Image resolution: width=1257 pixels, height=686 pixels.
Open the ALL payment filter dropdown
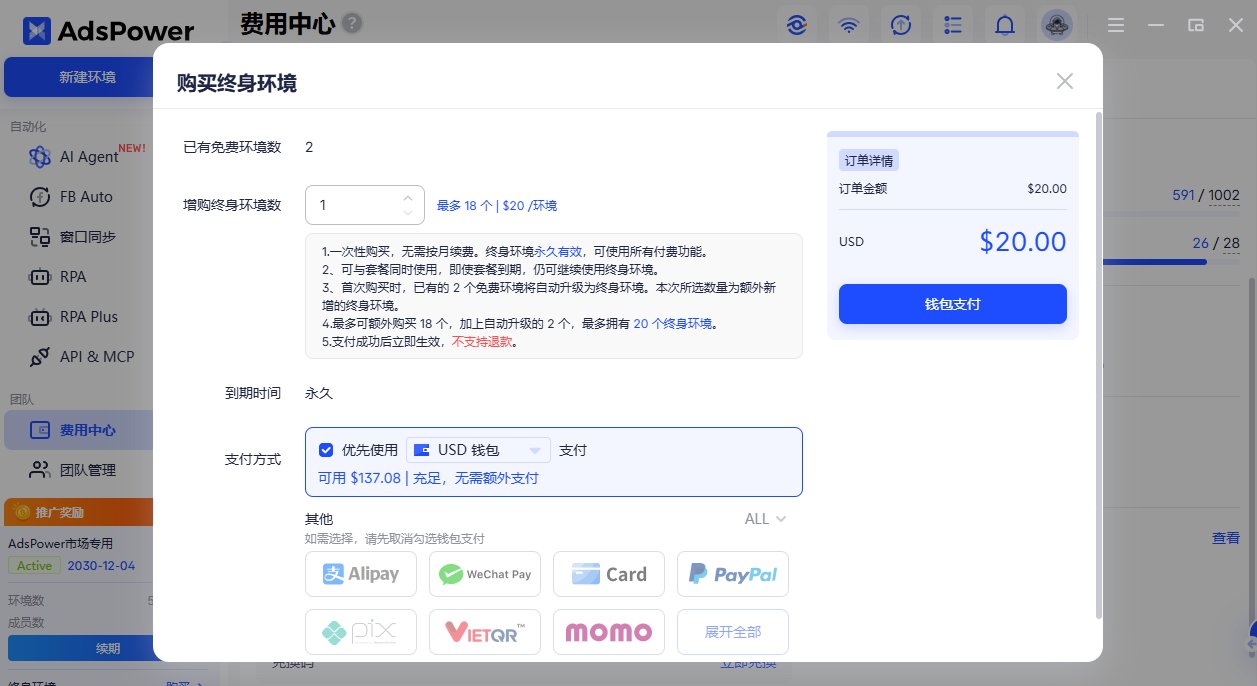[765, 519]
